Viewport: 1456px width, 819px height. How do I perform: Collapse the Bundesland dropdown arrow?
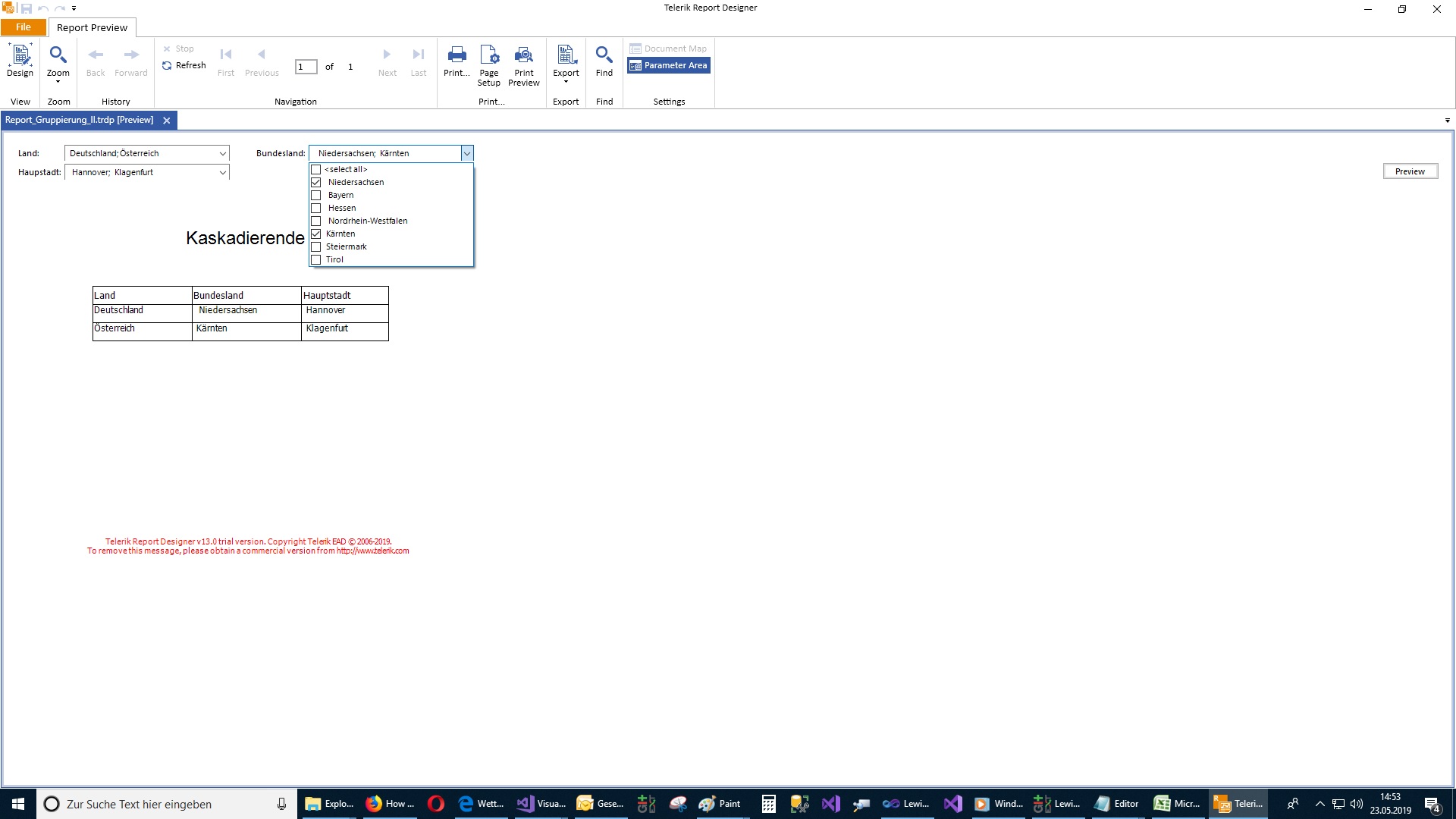pos(466,154)
